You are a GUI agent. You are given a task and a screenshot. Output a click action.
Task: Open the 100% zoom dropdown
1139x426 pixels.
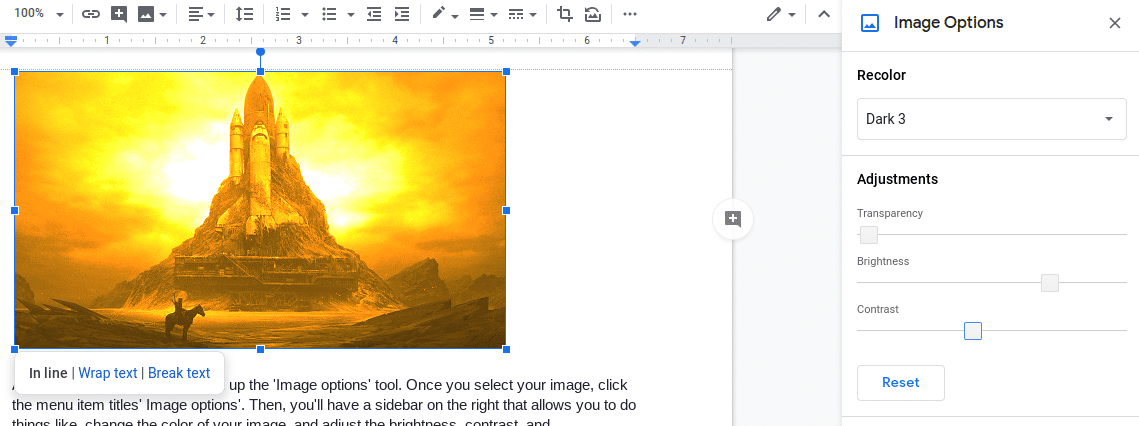[39, 14]
